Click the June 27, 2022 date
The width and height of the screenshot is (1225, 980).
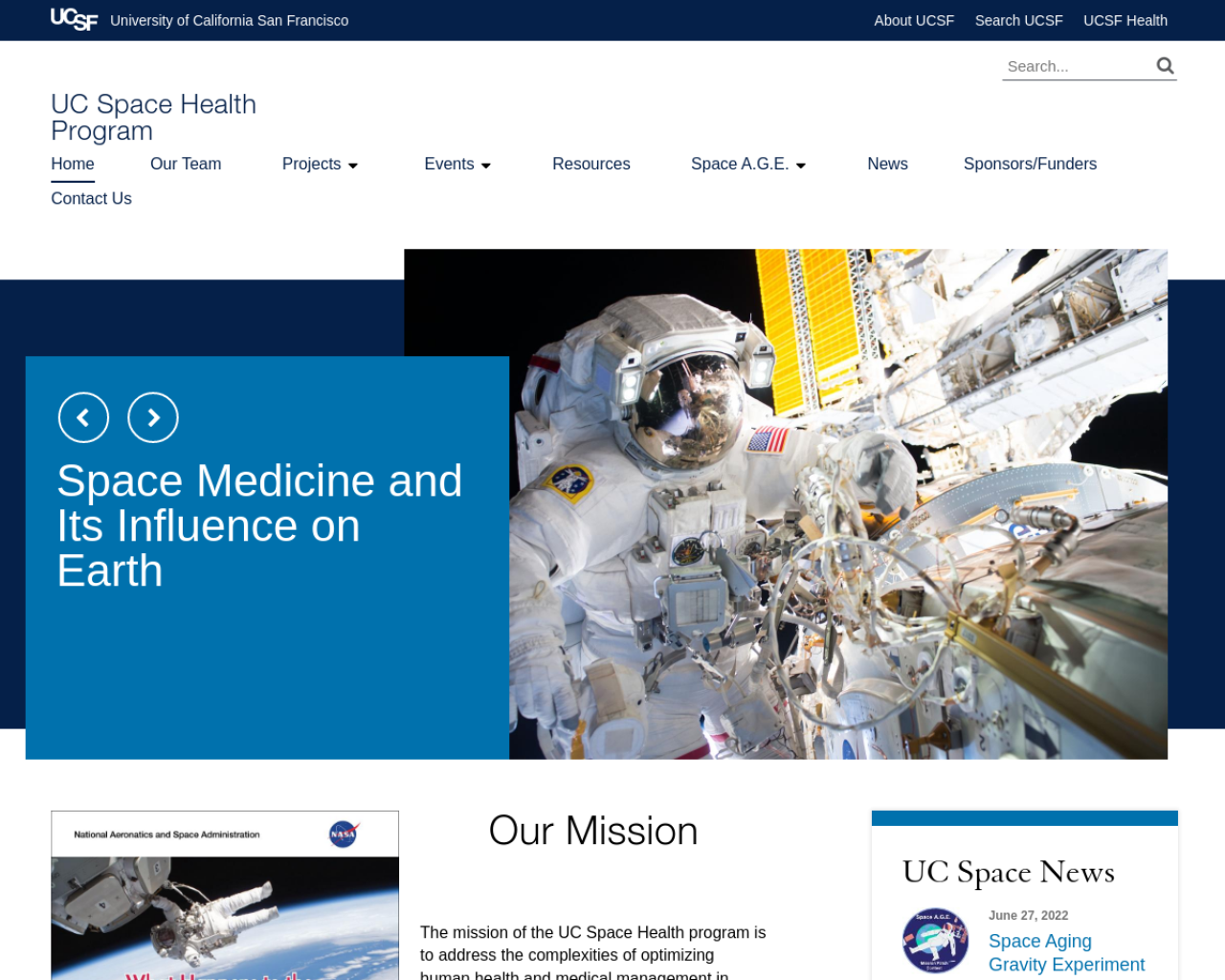click(x=1028, y=916)
